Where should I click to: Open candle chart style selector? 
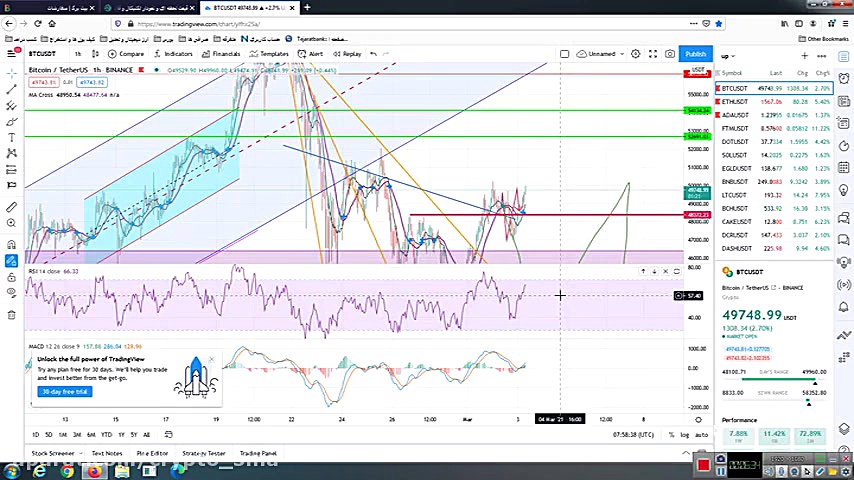(95, 54)
